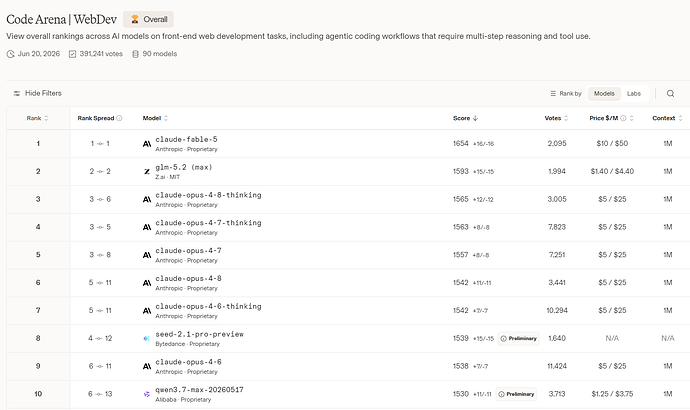The image size is (690, 410).
Task: Open the leaderboard search icon
Action: click(x=670, y=93)
